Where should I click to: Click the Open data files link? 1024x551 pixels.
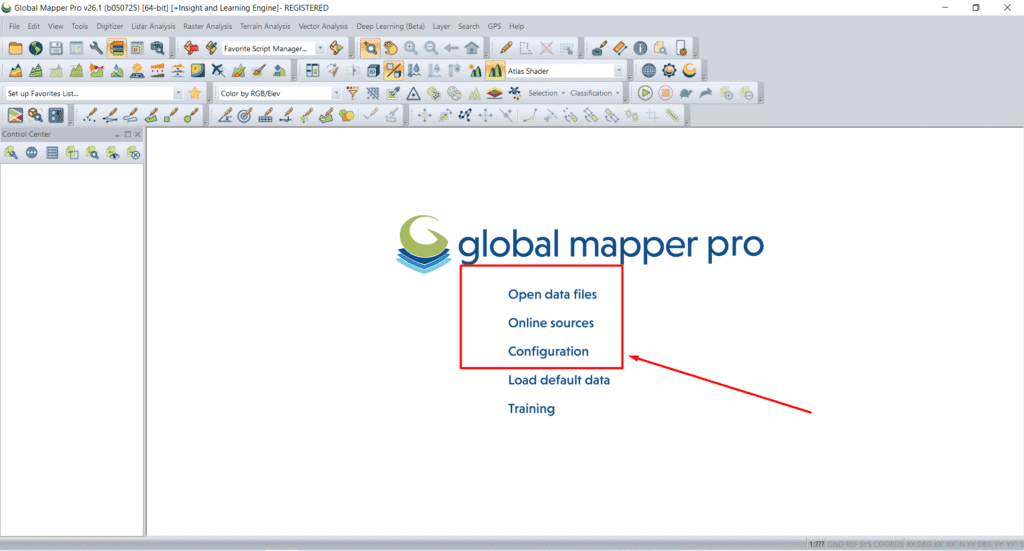click(x=552, y=294)
